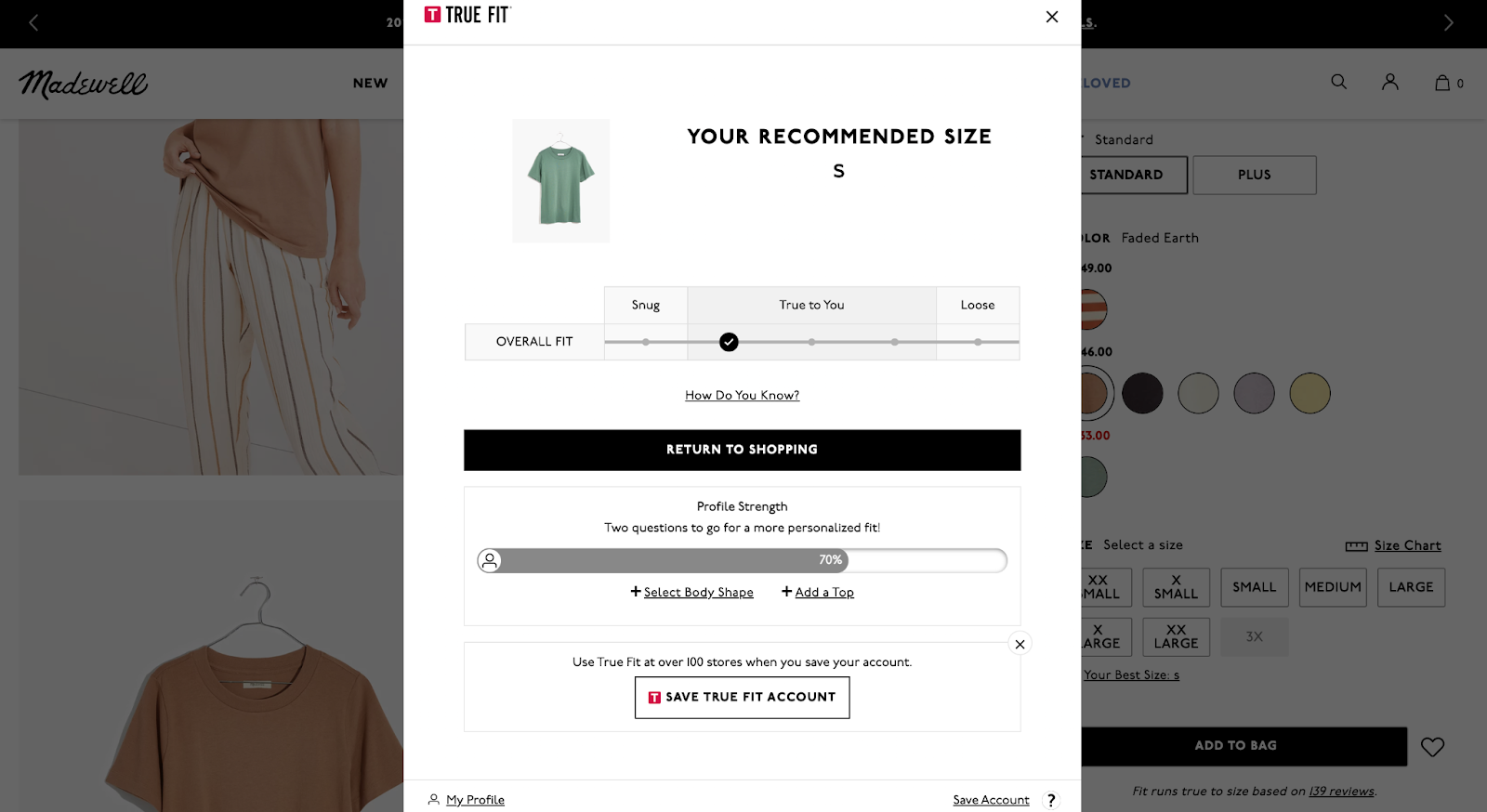Click the True Fit help question mark
This screenshot has height=812, width=1487.
tap(1051, 800)
